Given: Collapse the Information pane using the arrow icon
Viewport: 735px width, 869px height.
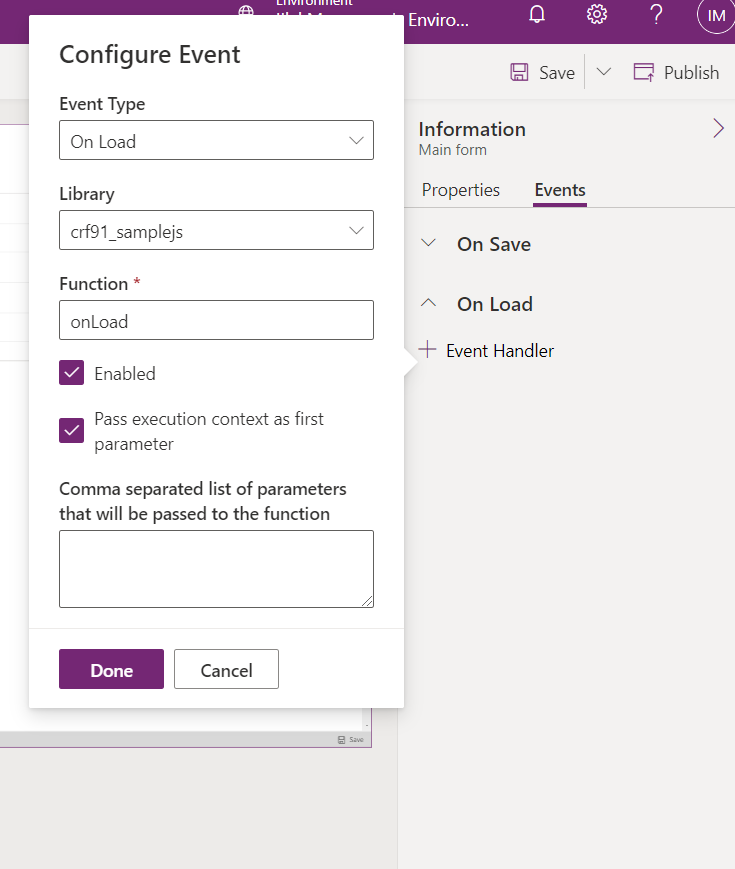Looking at the screenshot, I should click(718, 128).
